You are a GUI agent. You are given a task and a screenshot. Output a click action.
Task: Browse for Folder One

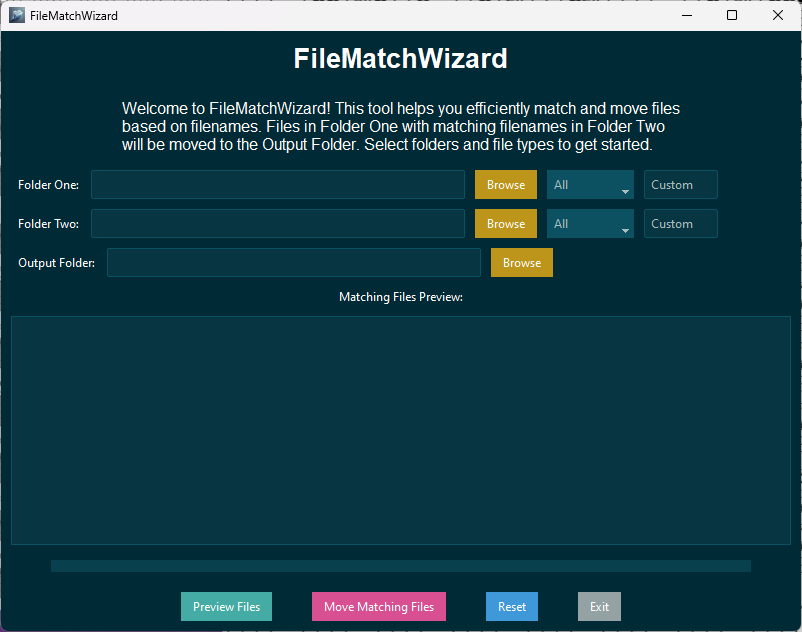pyautogui.click(x=505, y=184)
